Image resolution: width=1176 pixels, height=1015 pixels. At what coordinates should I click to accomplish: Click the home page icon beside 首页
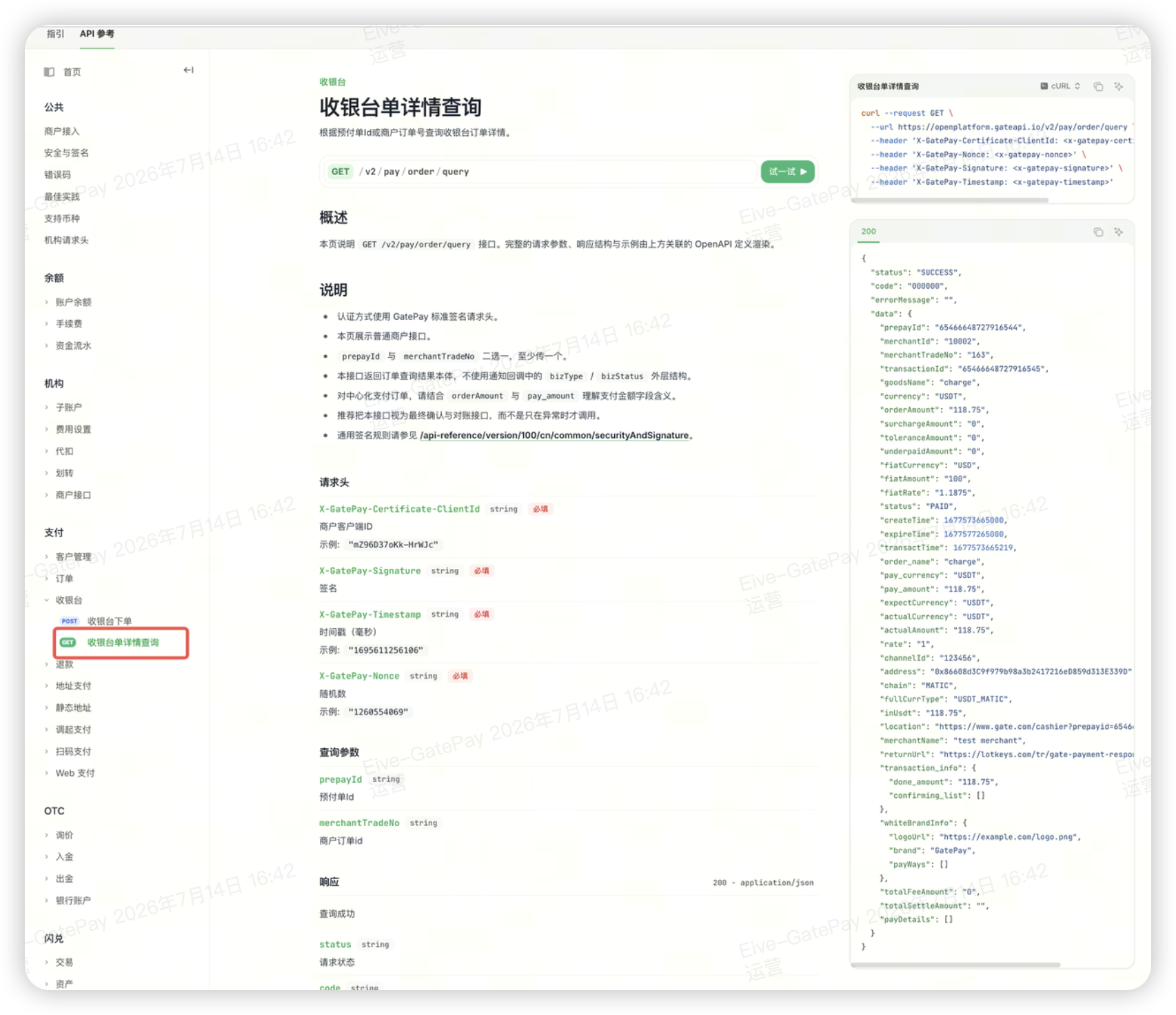point(49,72)
